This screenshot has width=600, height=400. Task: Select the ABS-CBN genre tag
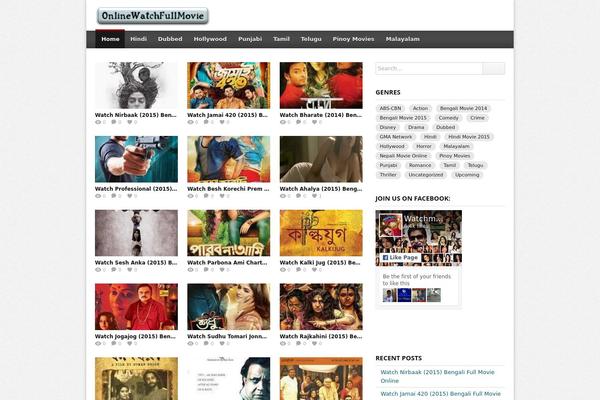point(390,108)
